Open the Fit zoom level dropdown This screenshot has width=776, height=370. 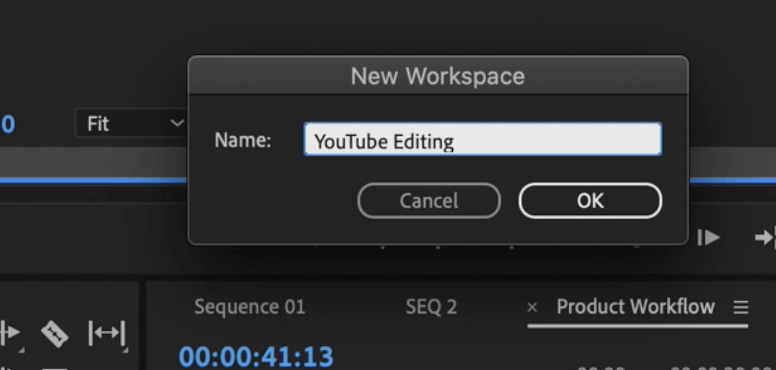tap(131, 123)
